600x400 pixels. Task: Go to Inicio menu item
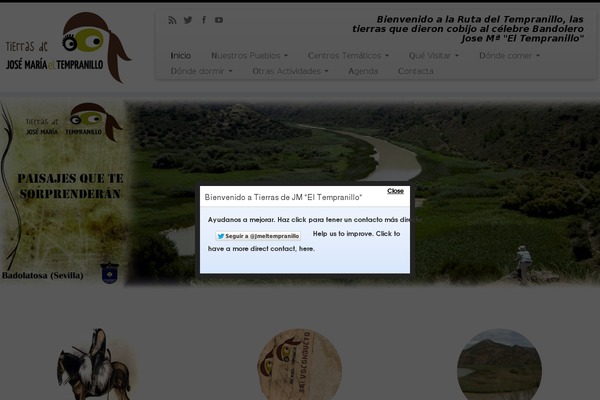coord(181,56)
